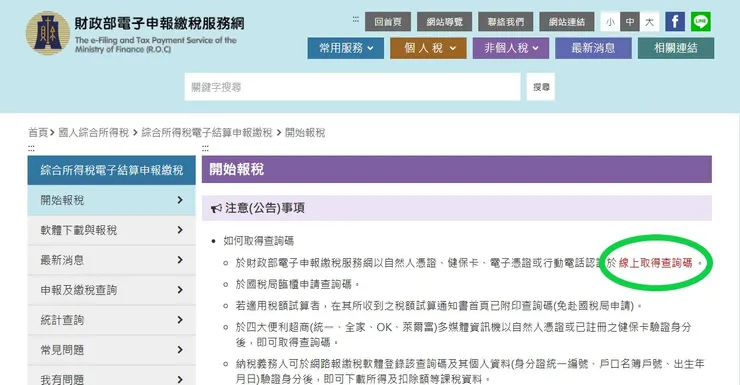
Task: Select 常見問題 in the sidebar
Action: [111, 350]
